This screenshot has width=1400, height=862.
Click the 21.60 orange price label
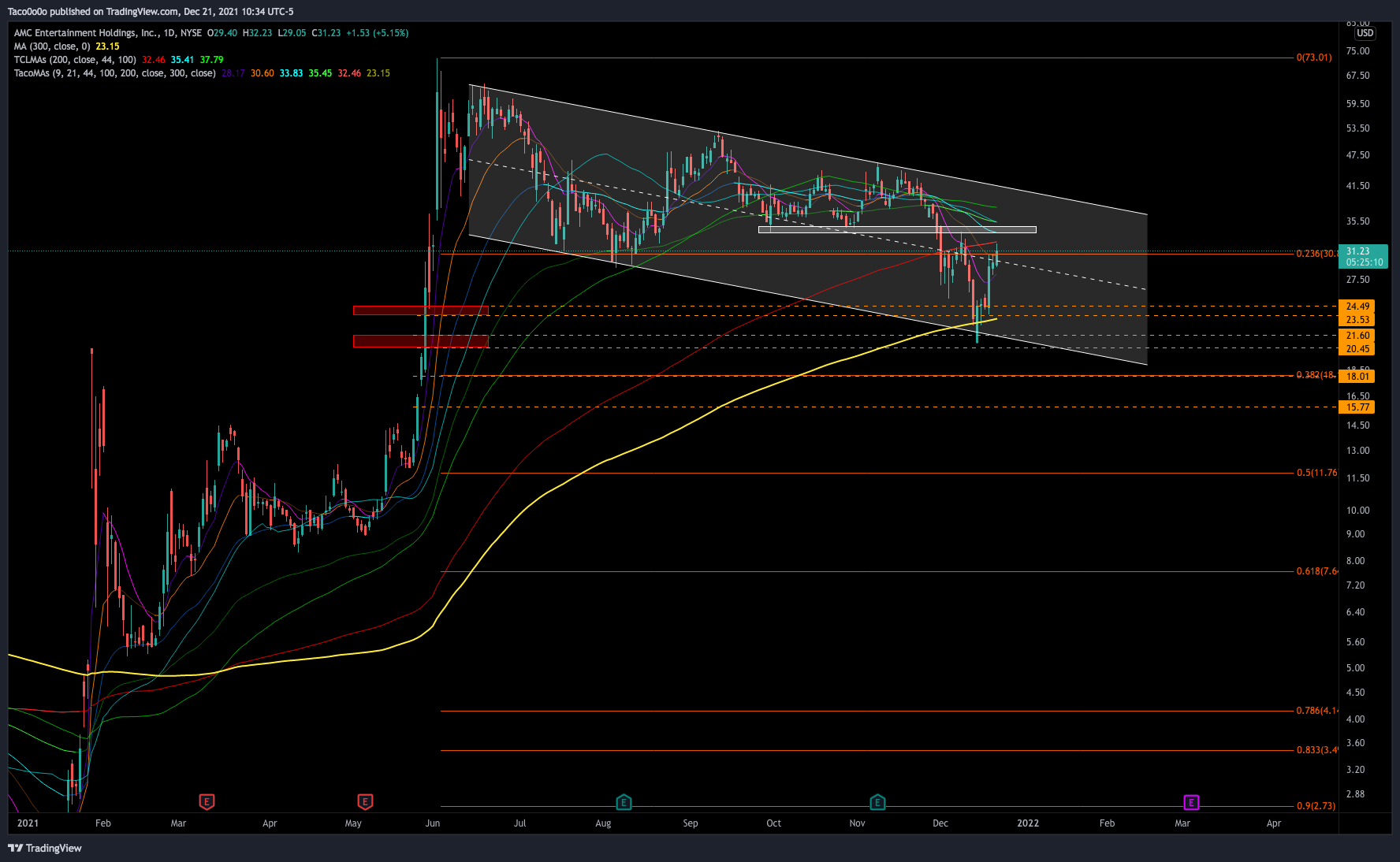[1357, 336]
